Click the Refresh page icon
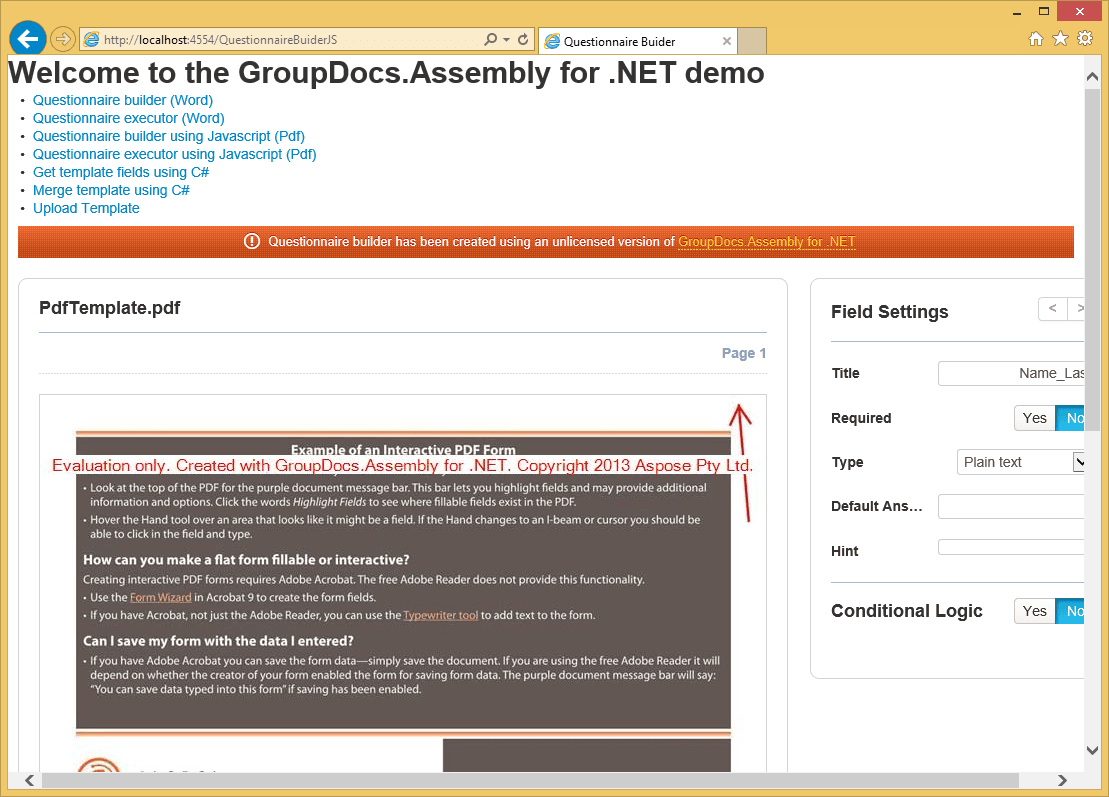The height and width of the screenshot is (797, 1109). pos(523,40)
